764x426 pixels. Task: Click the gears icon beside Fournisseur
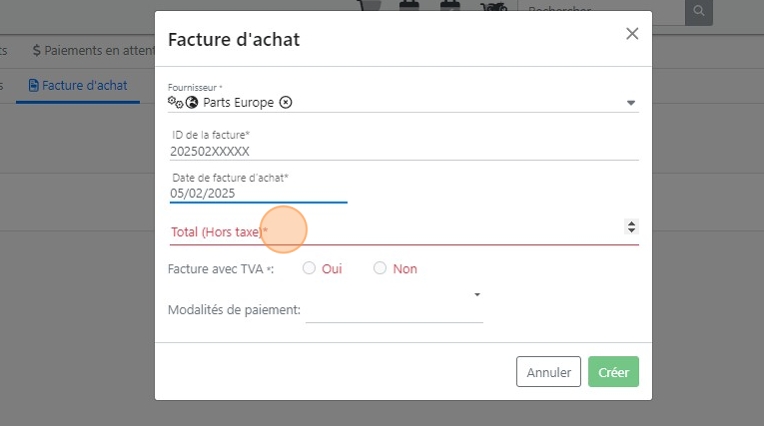point(175,102)
